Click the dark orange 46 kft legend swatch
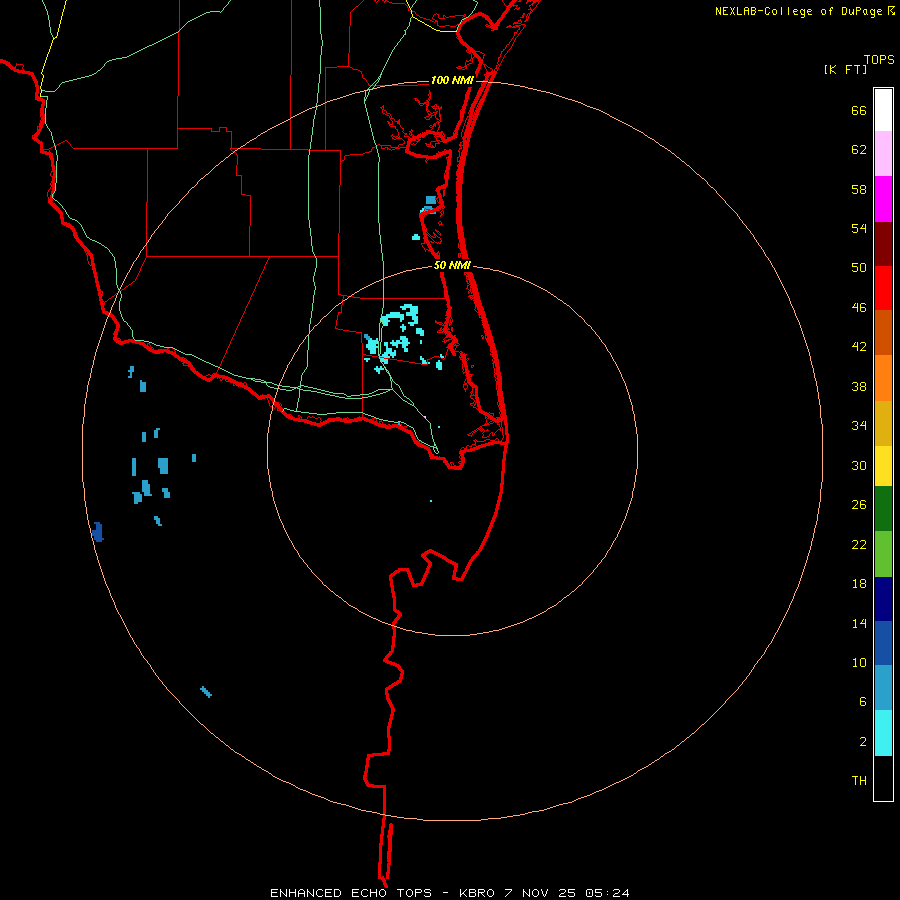The width and height of the screenshot is (900, 900). tap(883, 333)
